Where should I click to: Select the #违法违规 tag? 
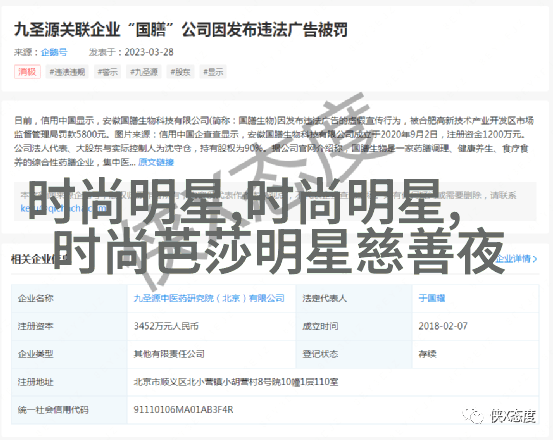point(67,72)
